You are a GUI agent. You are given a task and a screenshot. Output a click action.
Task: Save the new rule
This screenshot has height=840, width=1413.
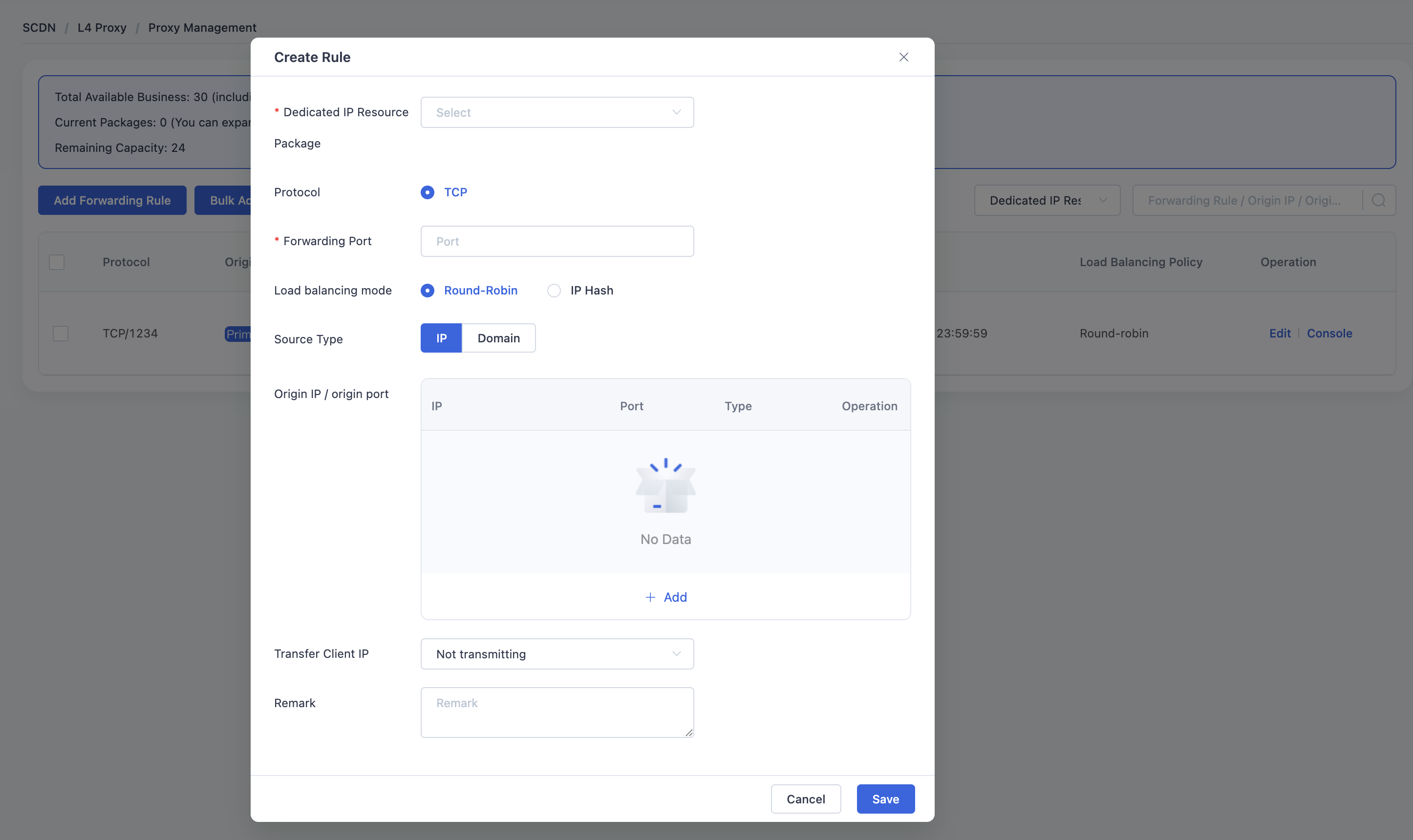pyautogui.click(x=885, y=798)
